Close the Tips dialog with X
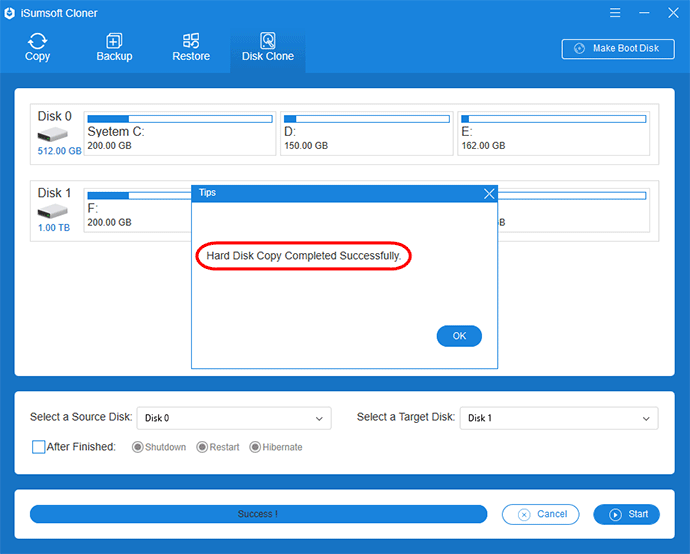Screen dimensions: 690x554 click(489, 194)
